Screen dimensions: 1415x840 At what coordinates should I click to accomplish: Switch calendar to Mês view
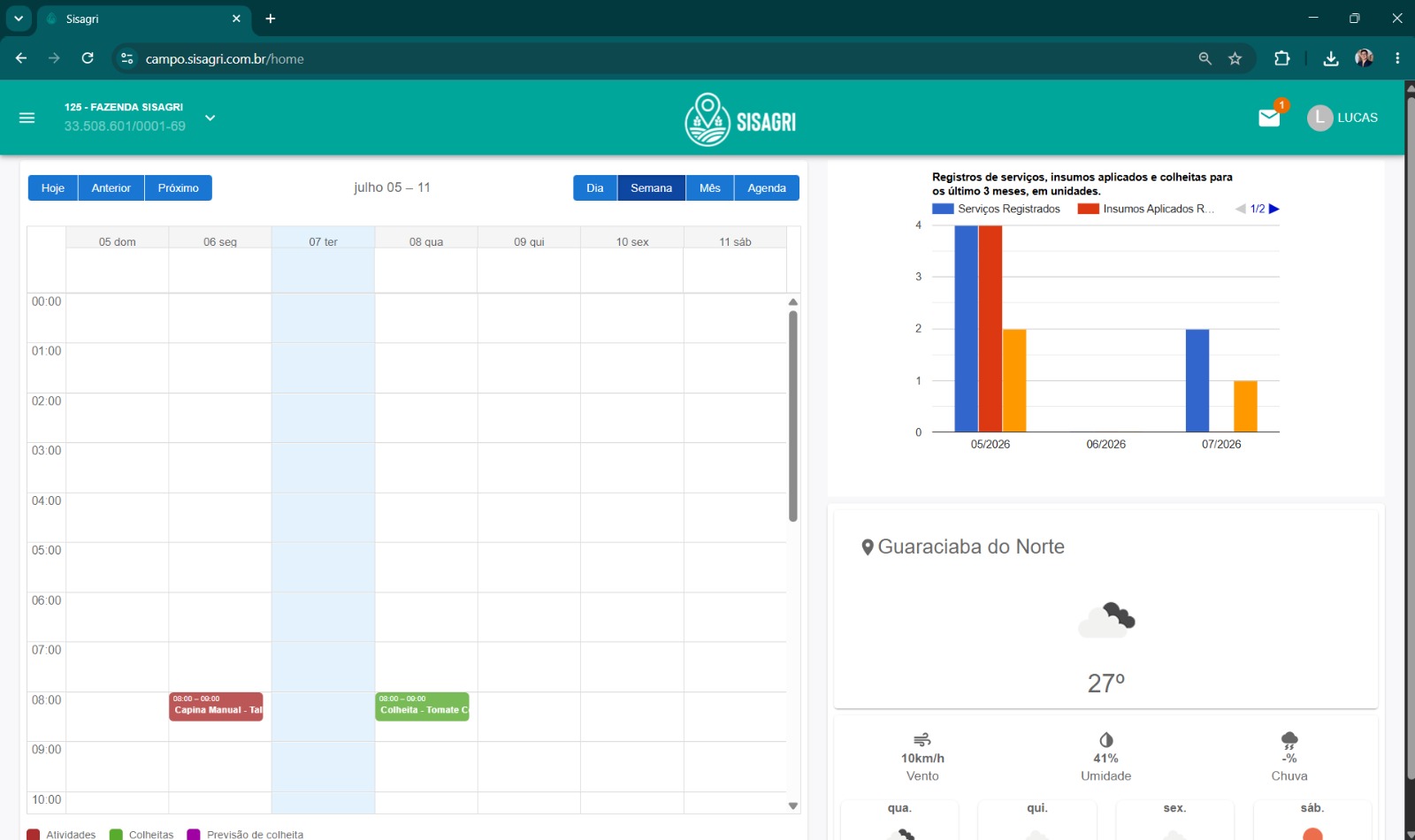[710, 188]
